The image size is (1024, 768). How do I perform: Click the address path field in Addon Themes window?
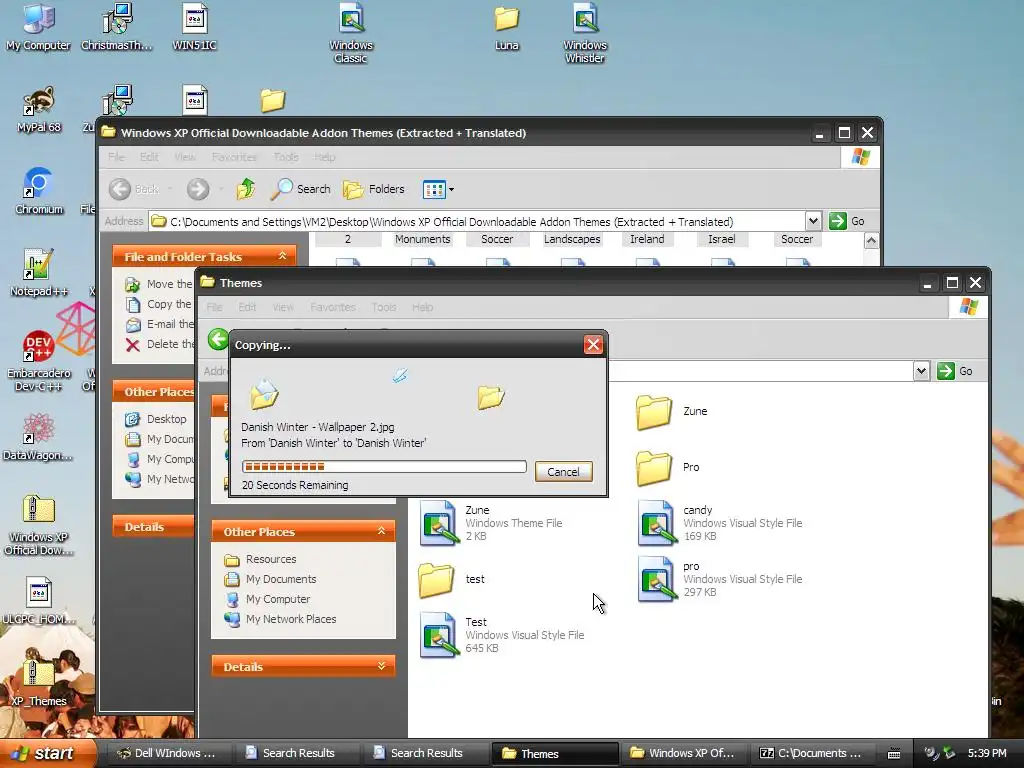(x=477, y=221)
